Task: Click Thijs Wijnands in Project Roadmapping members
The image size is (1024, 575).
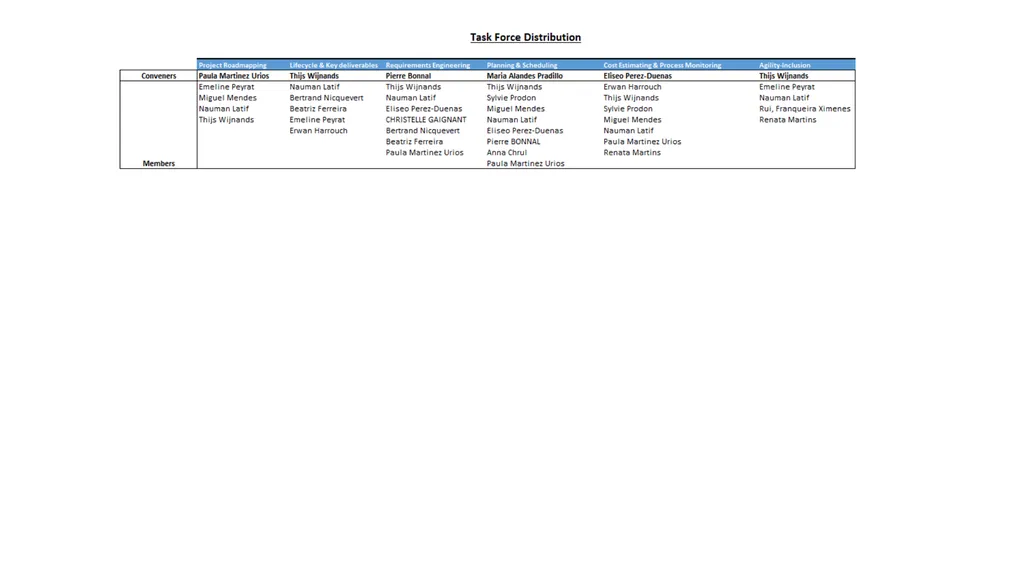Action: [x=227, y=120]
